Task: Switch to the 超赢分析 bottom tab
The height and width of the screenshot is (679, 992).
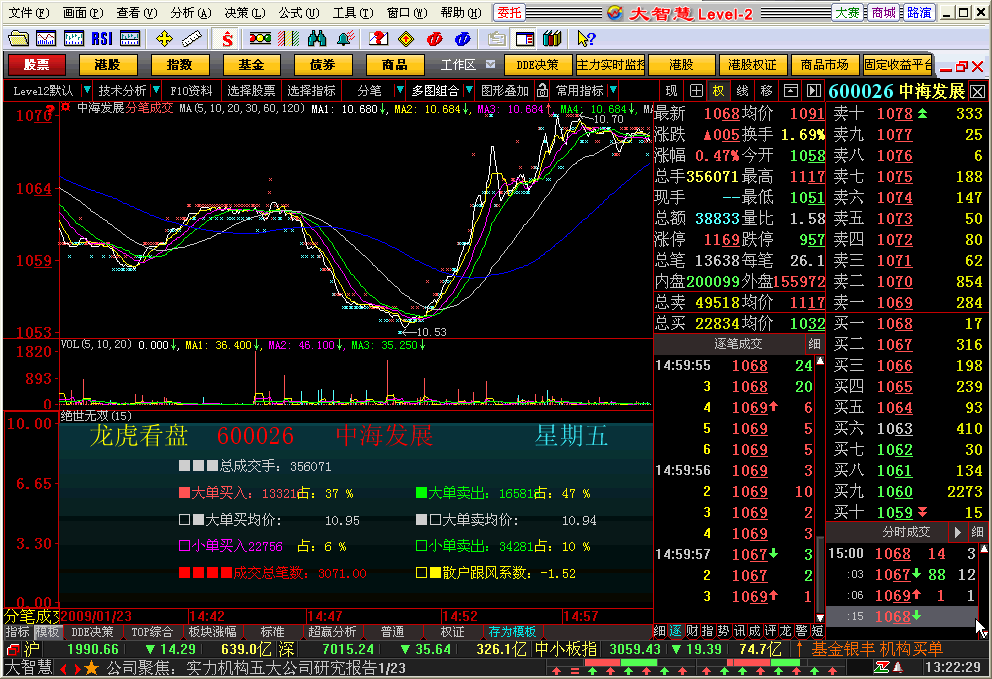Action: click(x=332, y=632)
